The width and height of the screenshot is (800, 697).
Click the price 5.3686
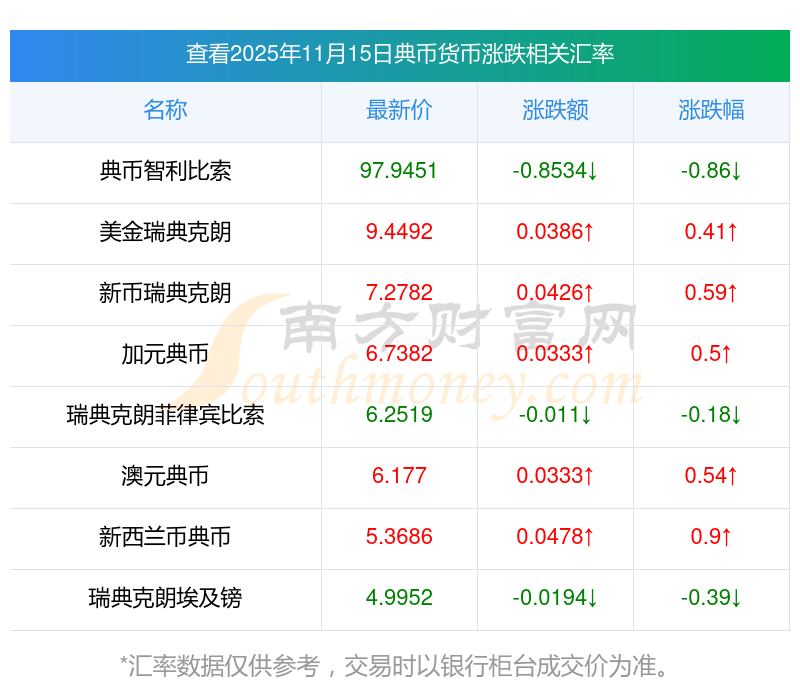tap(399, 537)
